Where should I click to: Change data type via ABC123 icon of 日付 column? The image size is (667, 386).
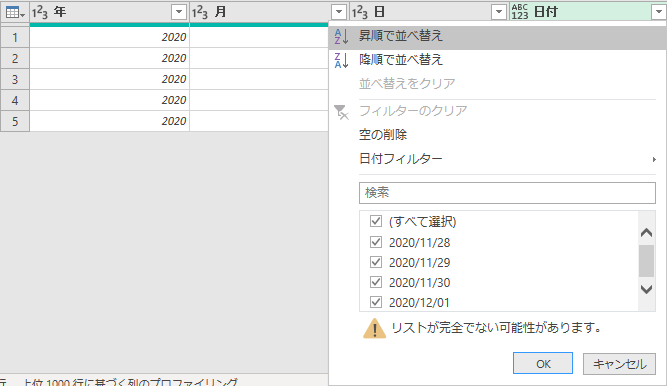pos(520,12)
